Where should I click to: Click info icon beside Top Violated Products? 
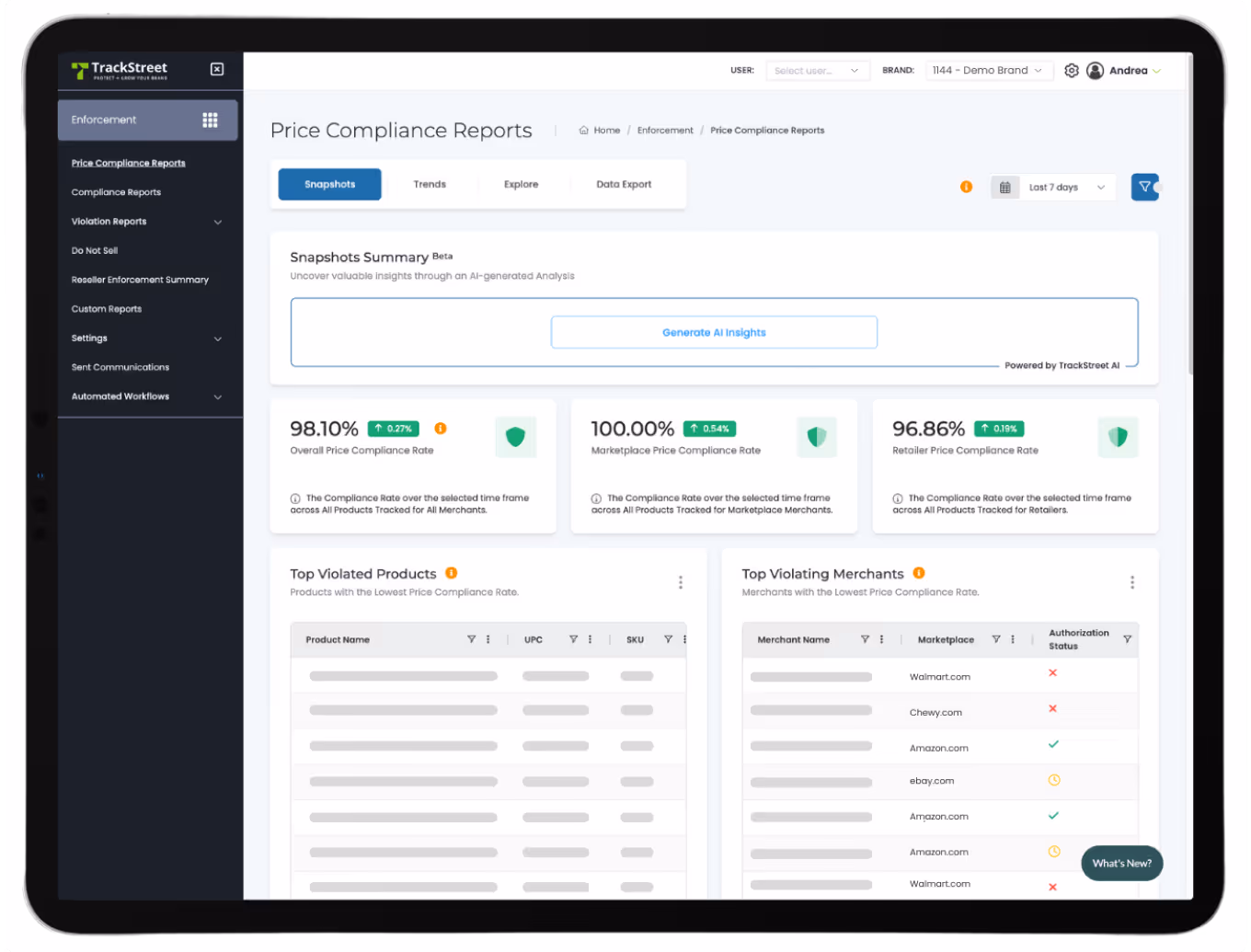[452, 573]
